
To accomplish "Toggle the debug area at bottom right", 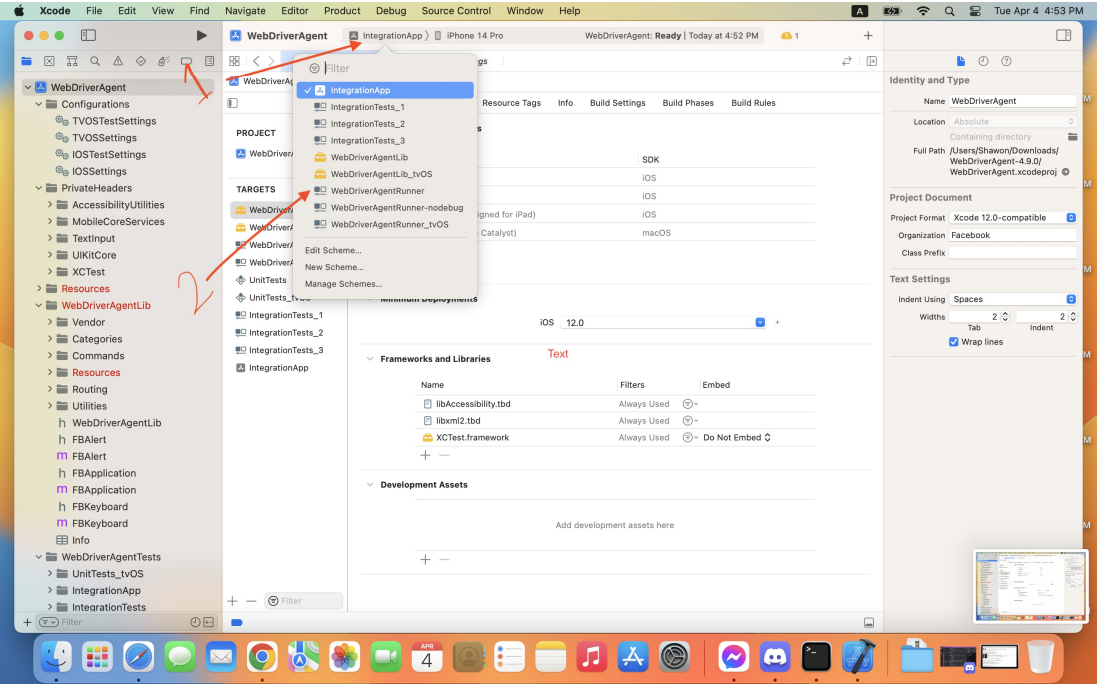I will tap(869, 622).
